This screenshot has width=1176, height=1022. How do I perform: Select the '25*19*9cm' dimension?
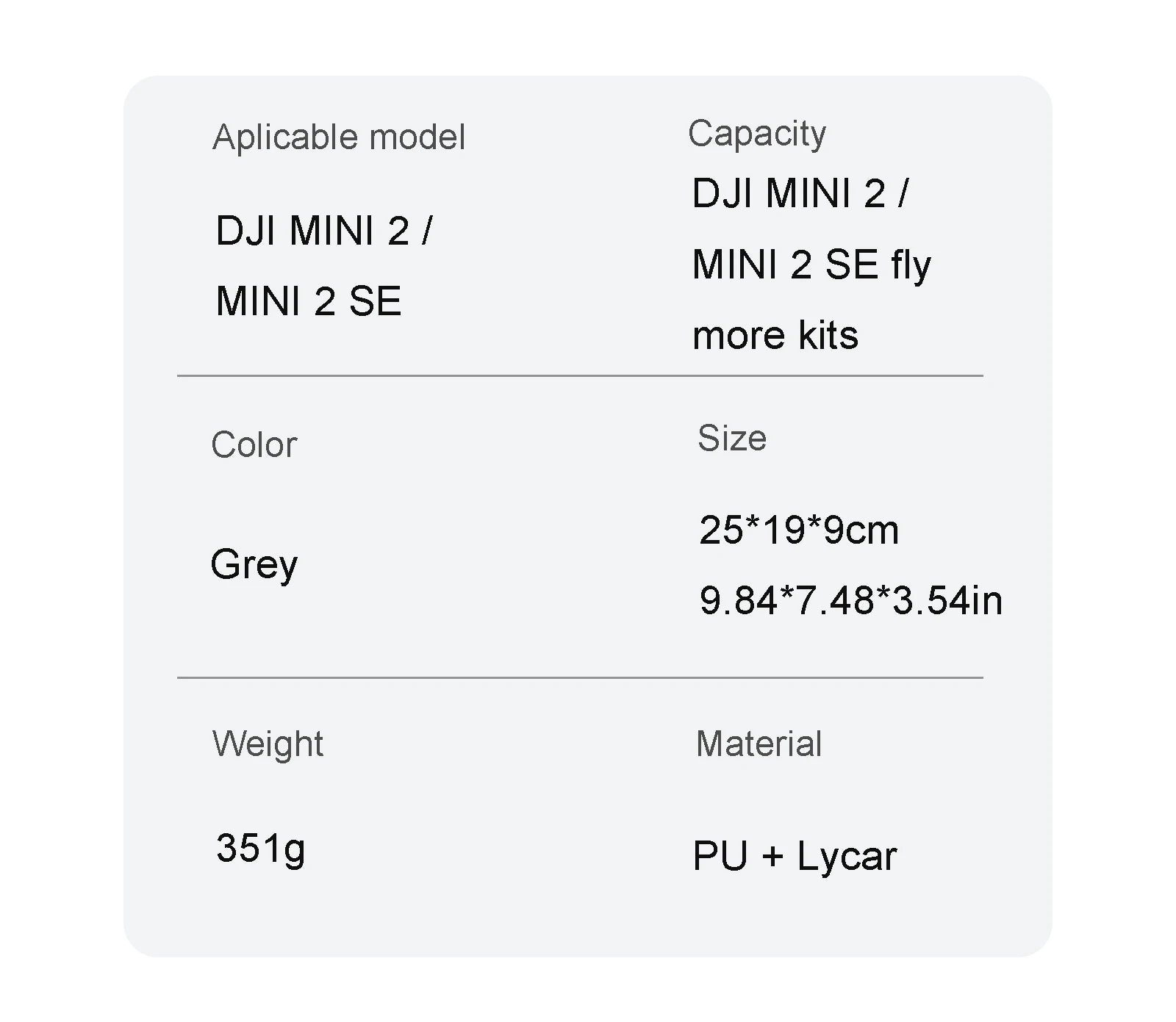pyautogui.click(x=799, y=530)
